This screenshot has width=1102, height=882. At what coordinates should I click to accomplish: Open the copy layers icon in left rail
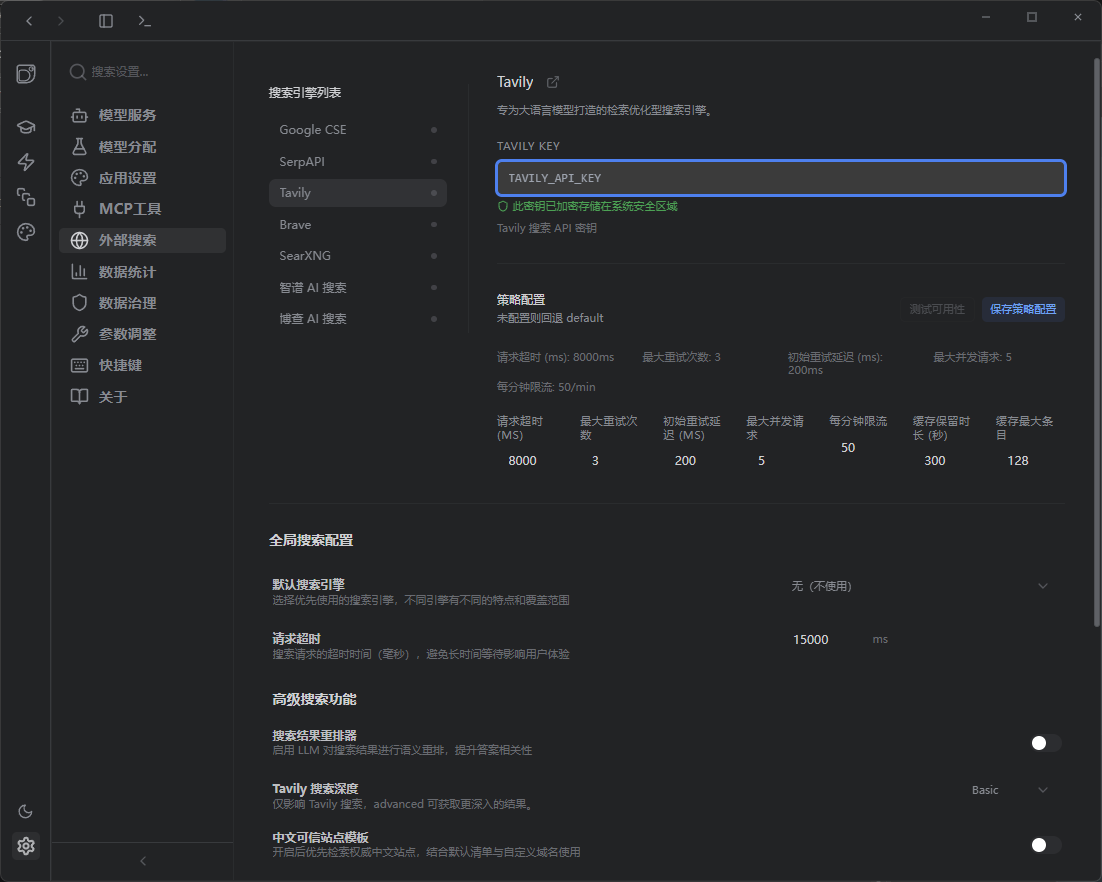pyautogui.click(x=26, y=197)
